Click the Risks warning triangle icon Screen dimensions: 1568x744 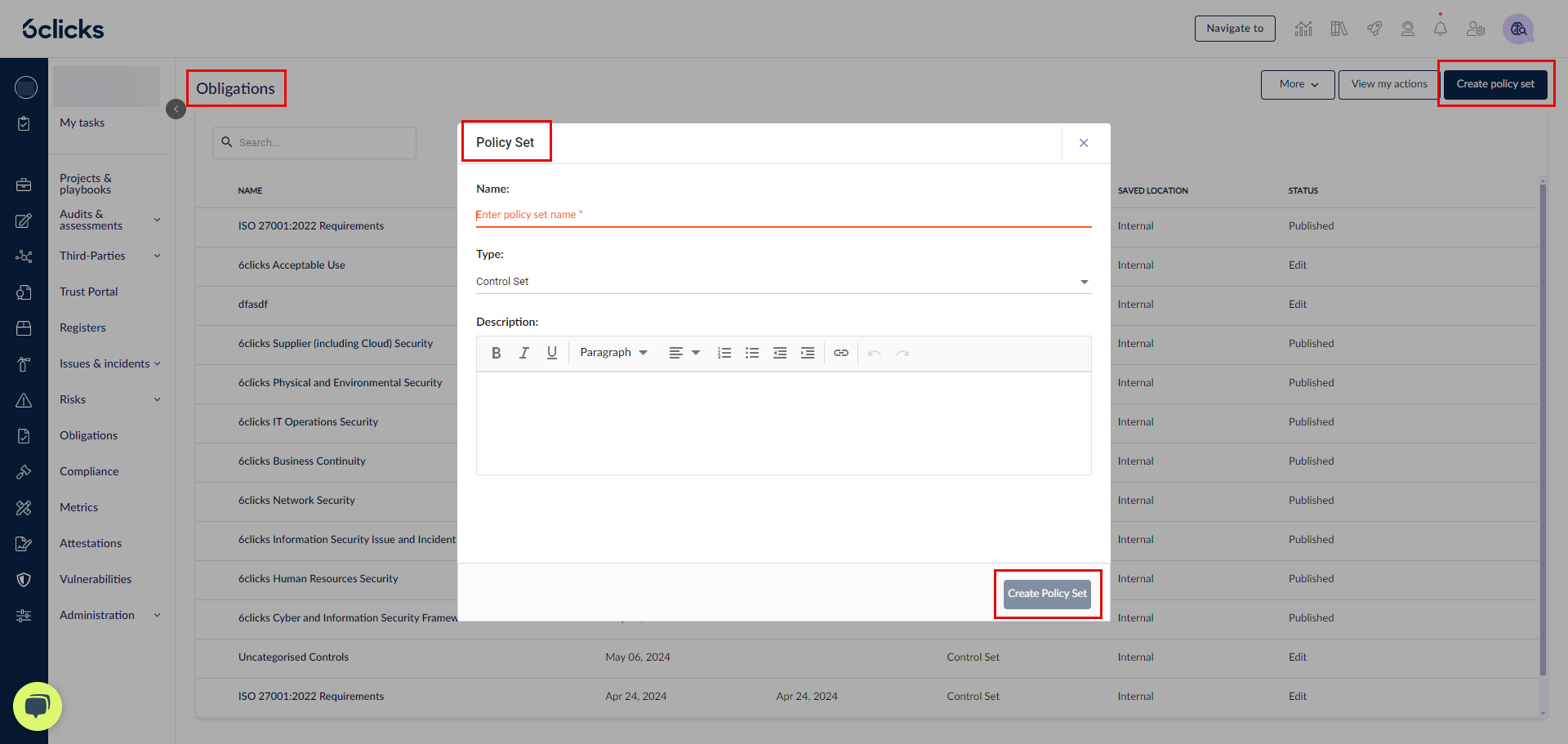point(24,400)
